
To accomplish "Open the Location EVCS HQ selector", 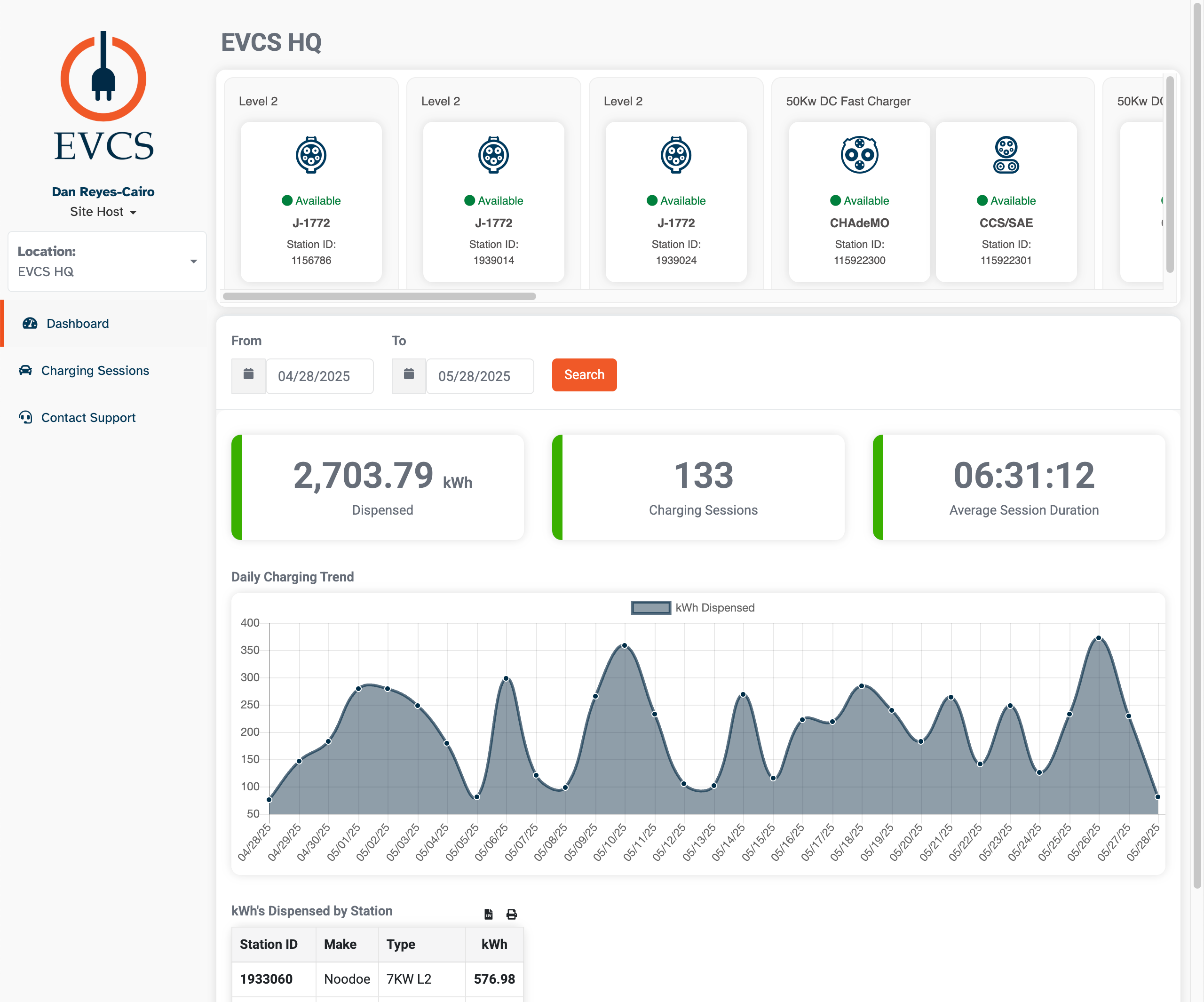I will click(x=107, y=262).
